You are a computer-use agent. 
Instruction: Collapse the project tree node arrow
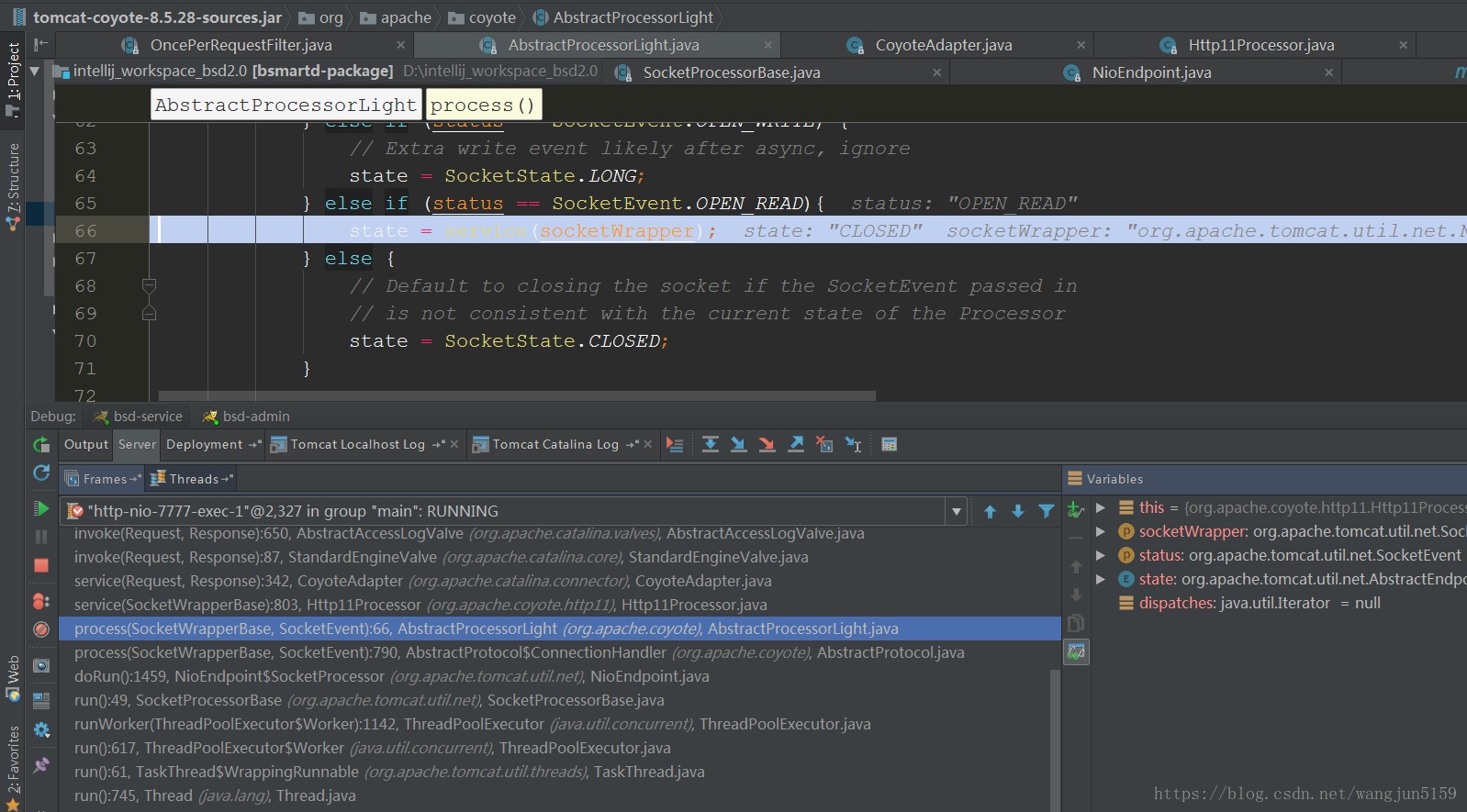35,71
